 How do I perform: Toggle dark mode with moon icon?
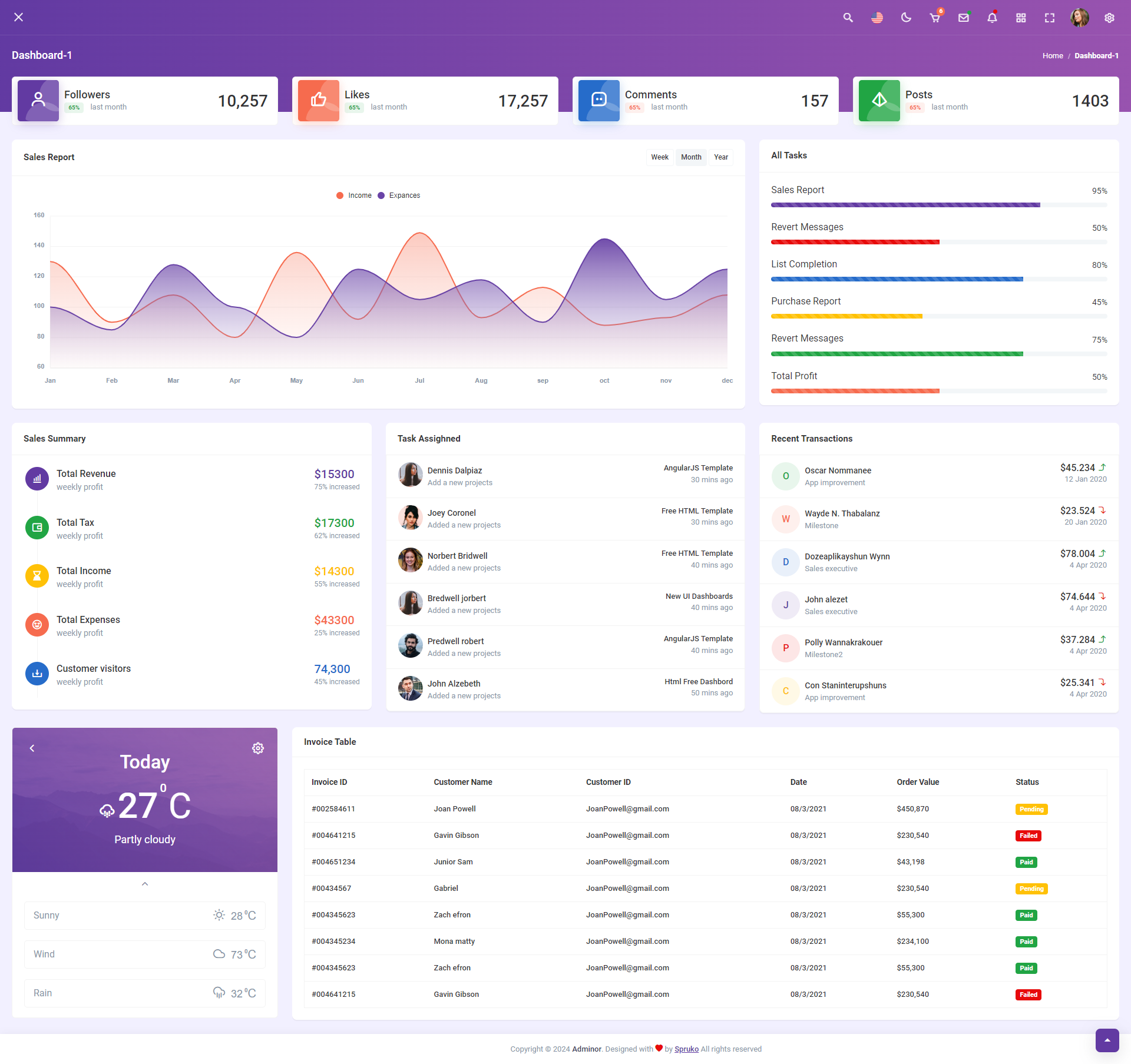(x=906, y=18)
